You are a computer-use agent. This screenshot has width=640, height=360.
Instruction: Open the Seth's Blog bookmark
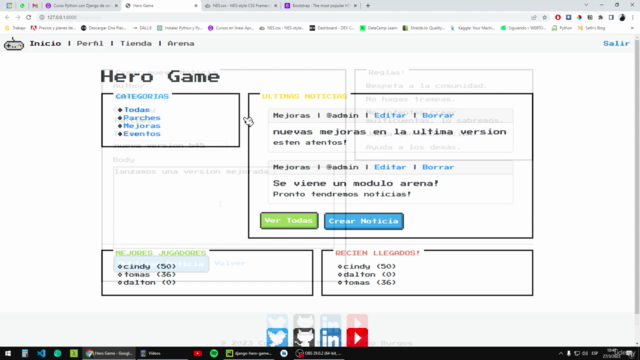(591, 28)
